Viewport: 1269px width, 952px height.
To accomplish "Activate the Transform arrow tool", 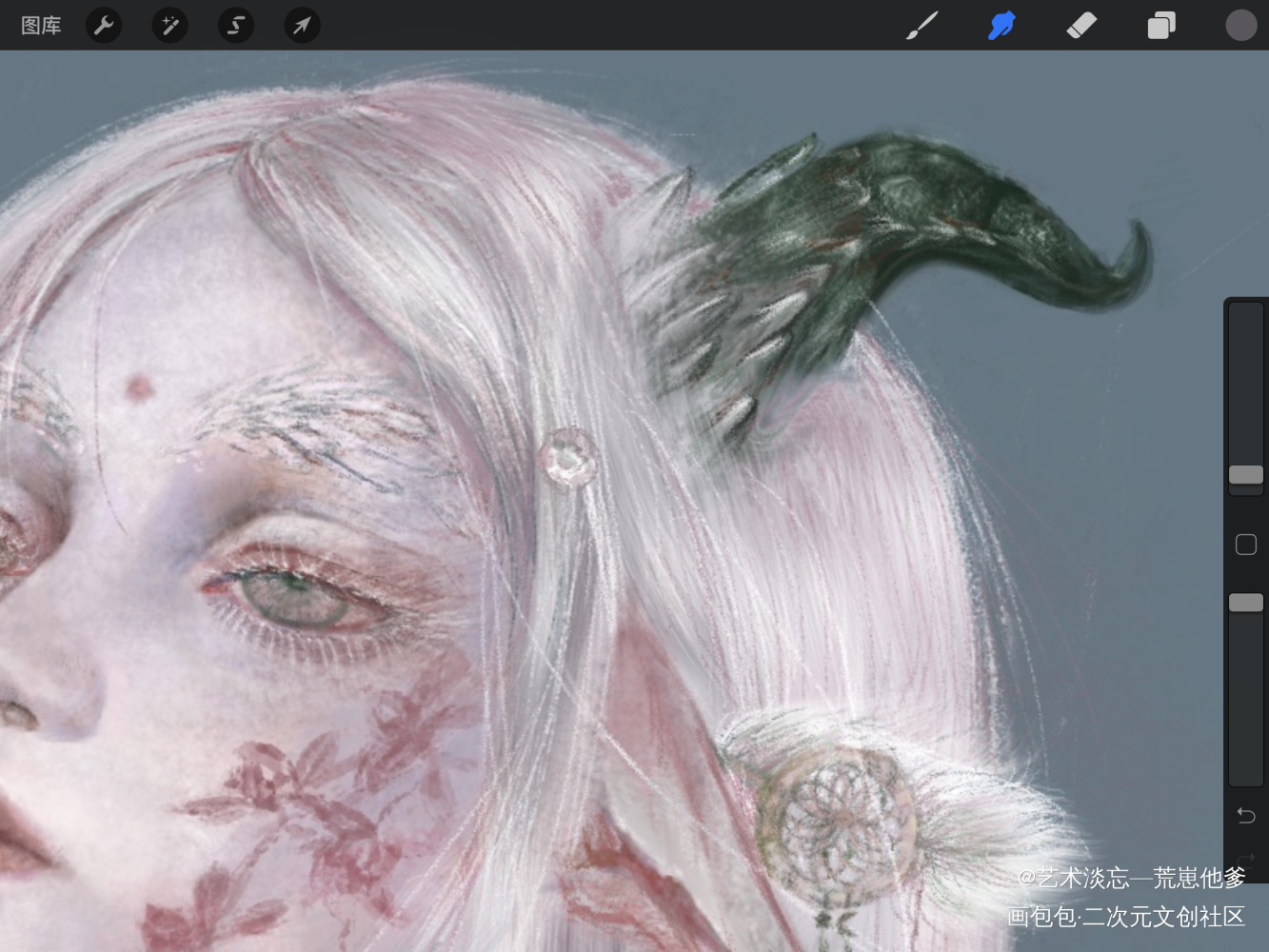I will pyautogui.click(x=302, y=26).
